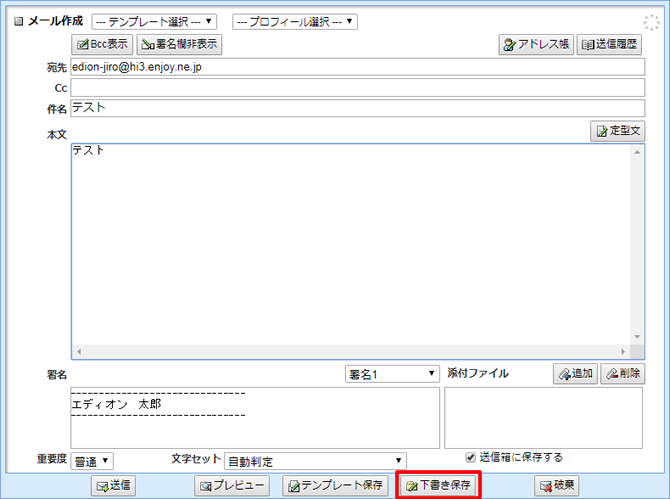The height and width of the screenshot is (499, 670).
Task: Open the アドレス帳 address book
Action: (535, 44)
